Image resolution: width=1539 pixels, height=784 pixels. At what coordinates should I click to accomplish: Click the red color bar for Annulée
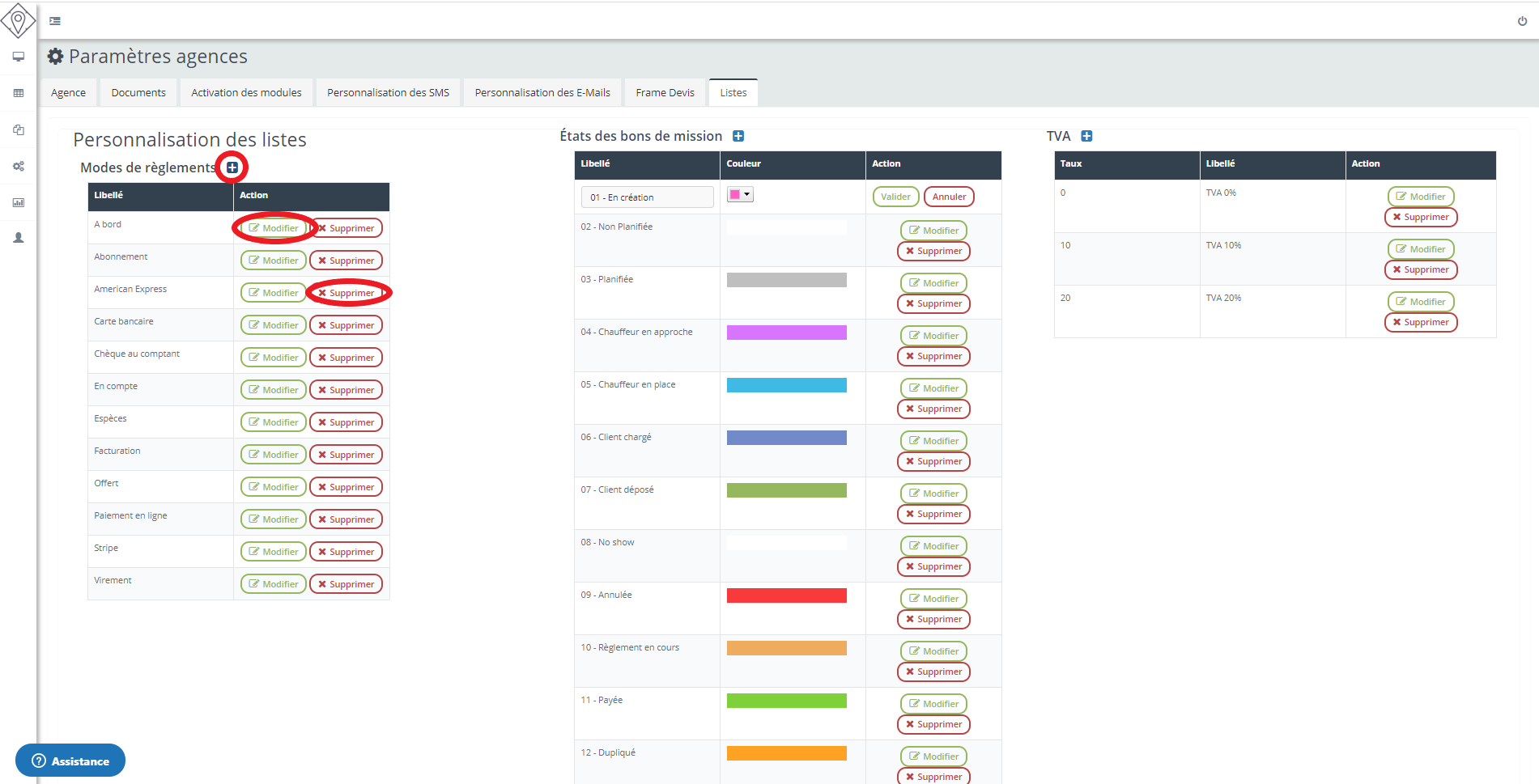pos(786,596)
